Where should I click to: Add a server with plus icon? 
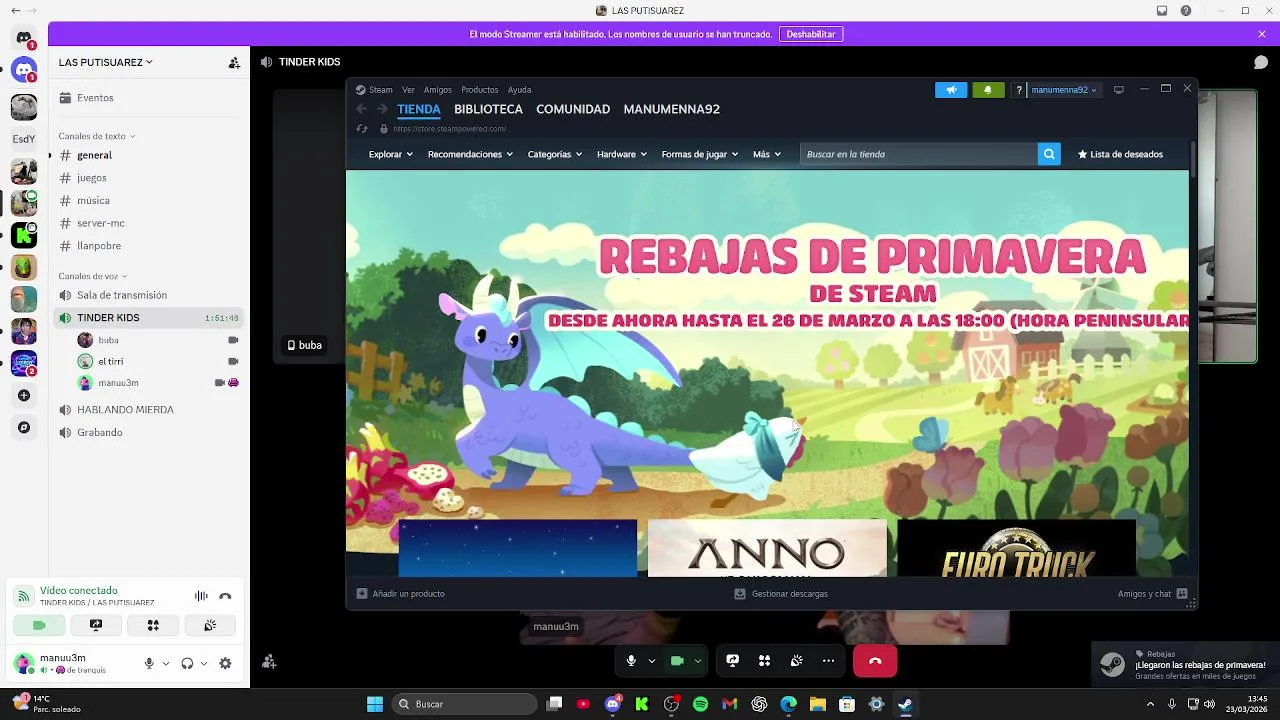coord(24,395)
